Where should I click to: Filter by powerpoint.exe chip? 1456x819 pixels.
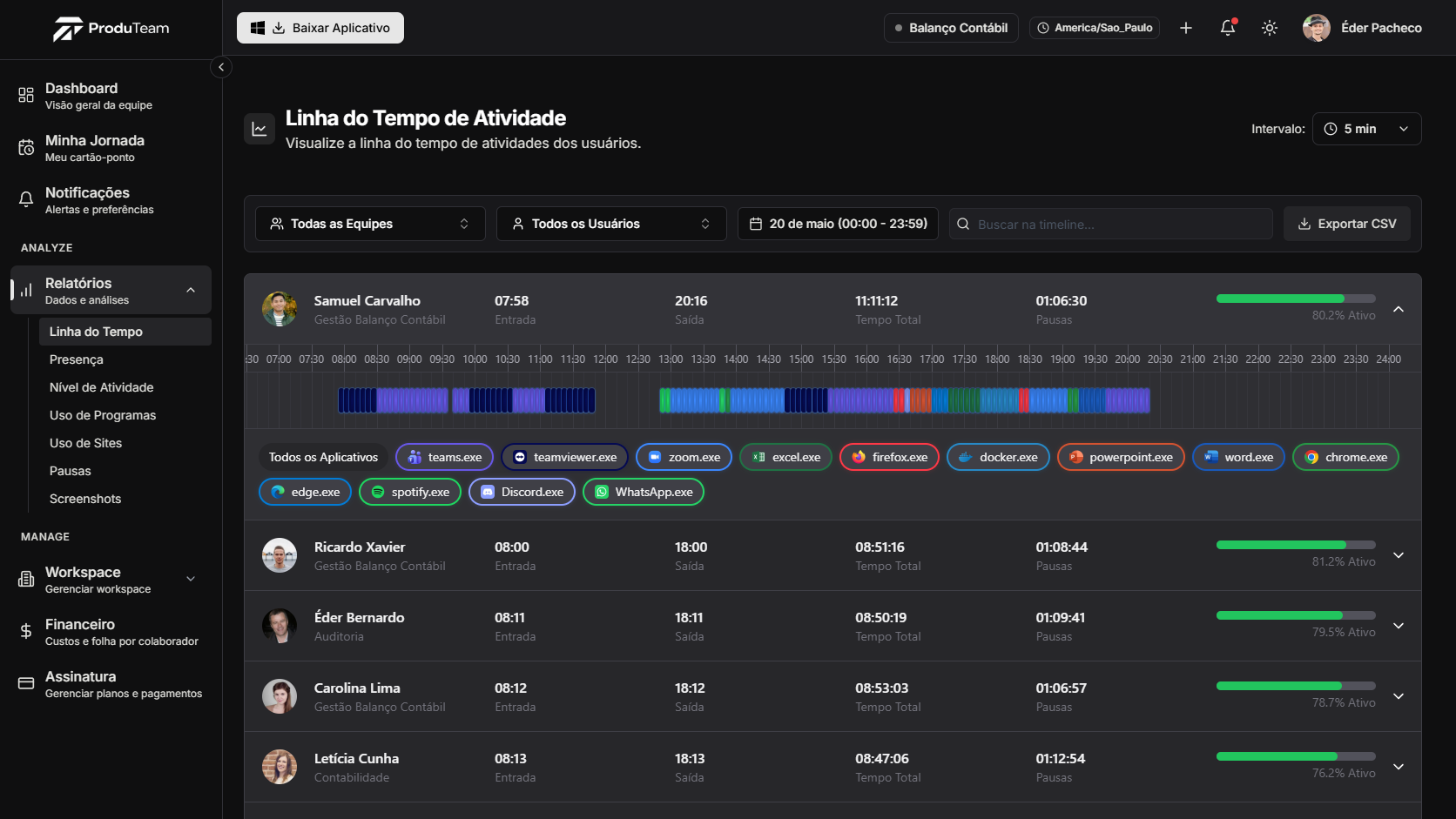coord(1121,457)
